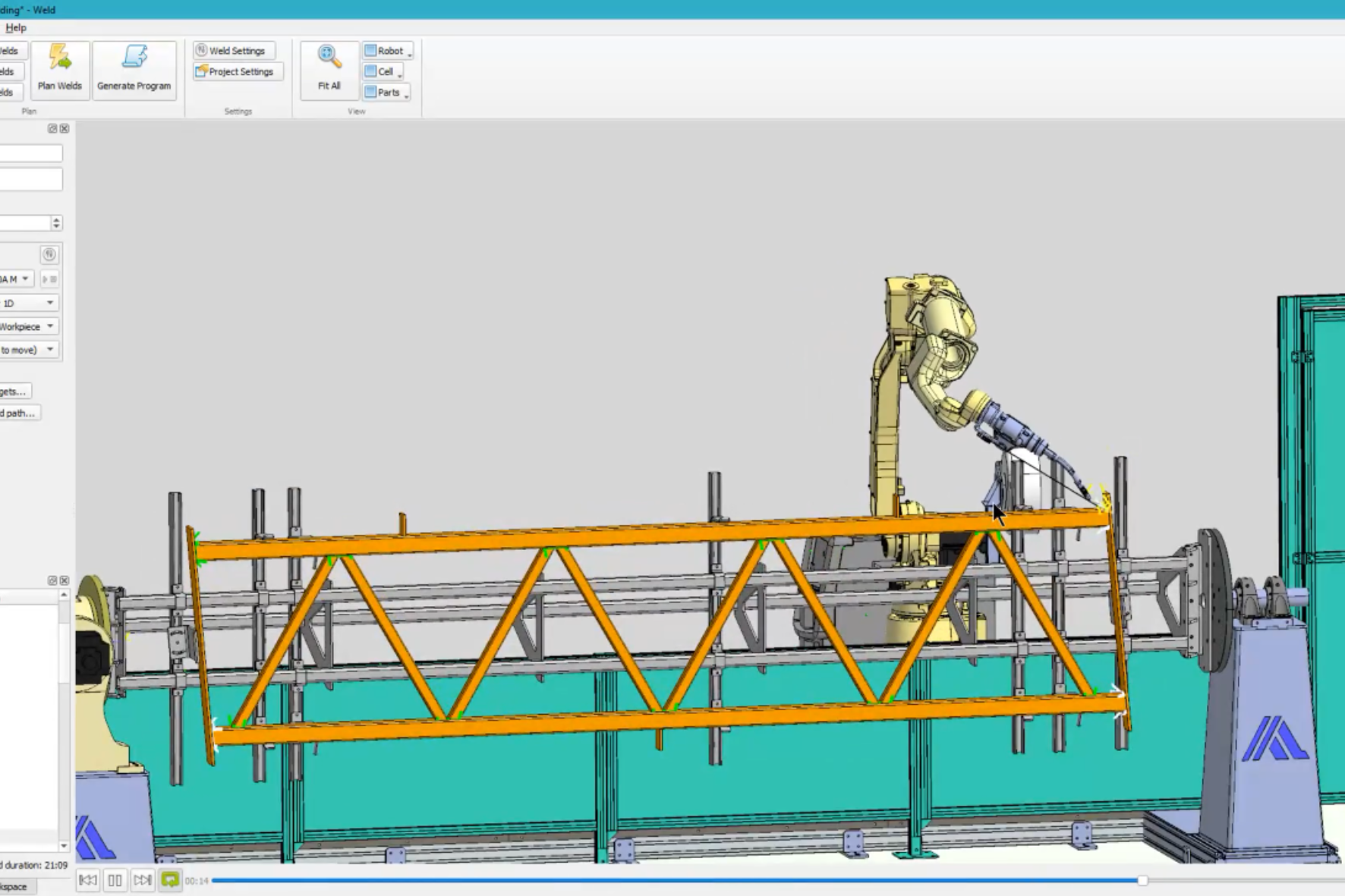
Task: Click the button ending in 'd path...'
Action: pos(19,413)
